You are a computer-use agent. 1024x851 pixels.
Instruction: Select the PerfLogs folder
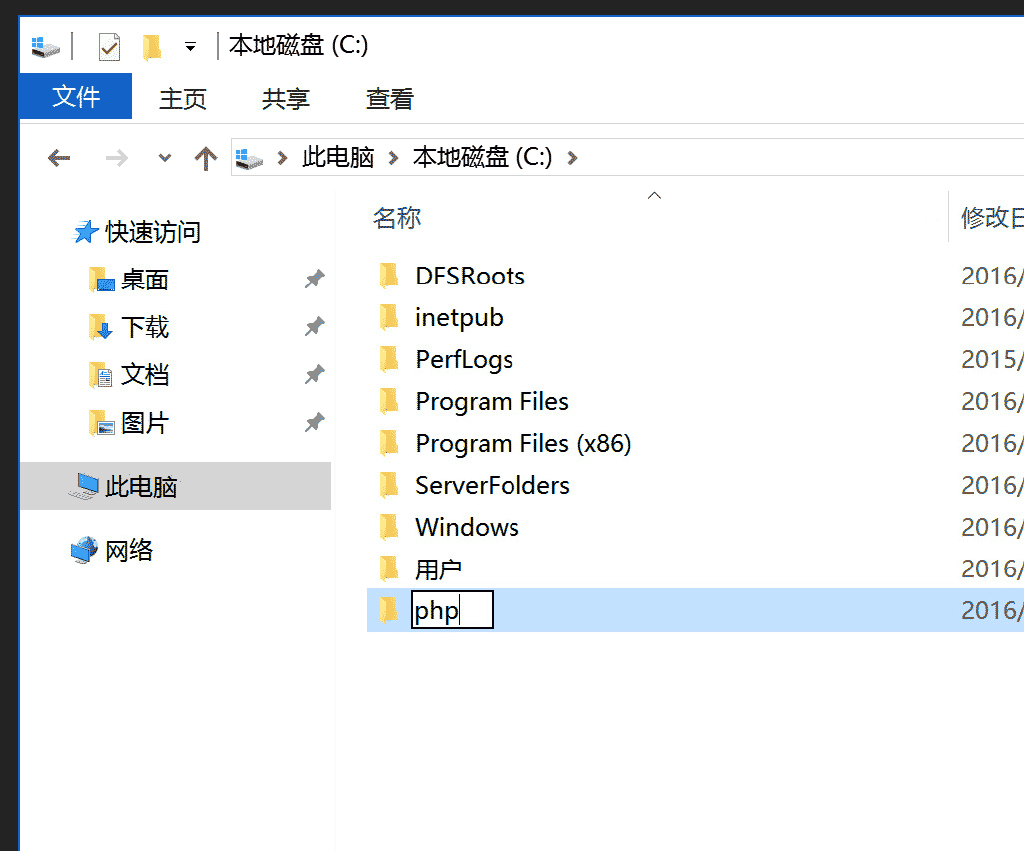pyautogui.click(x=464, y=360)
